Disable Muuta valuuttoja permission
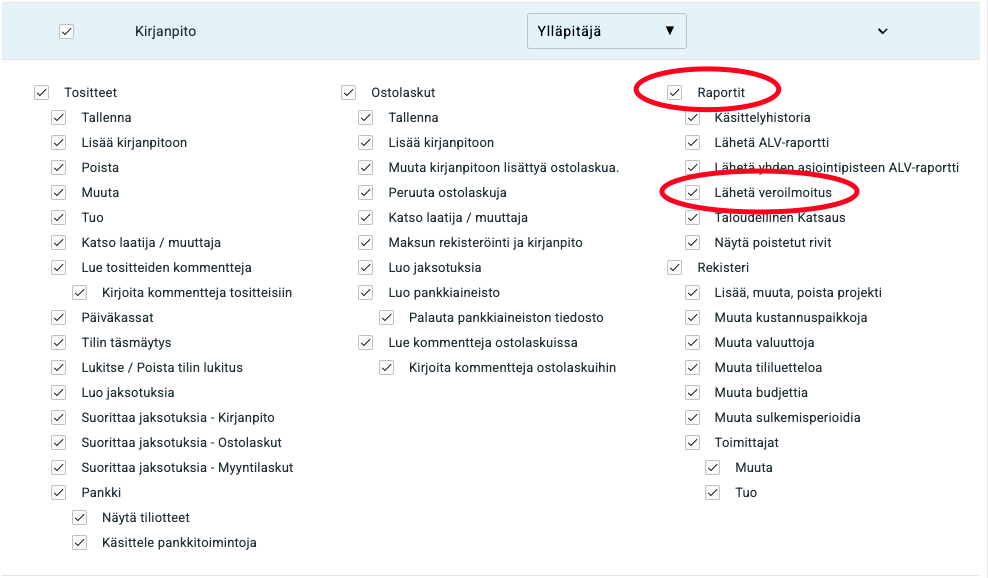Screen dimensions: 988x578 (692, 342)
